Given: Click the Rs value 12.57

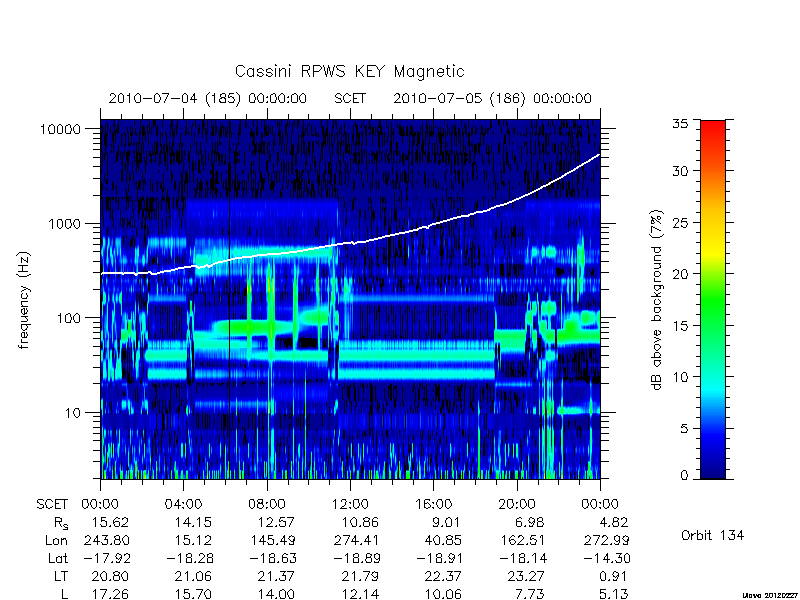Looking at the screenshot, I should (276, 523).
